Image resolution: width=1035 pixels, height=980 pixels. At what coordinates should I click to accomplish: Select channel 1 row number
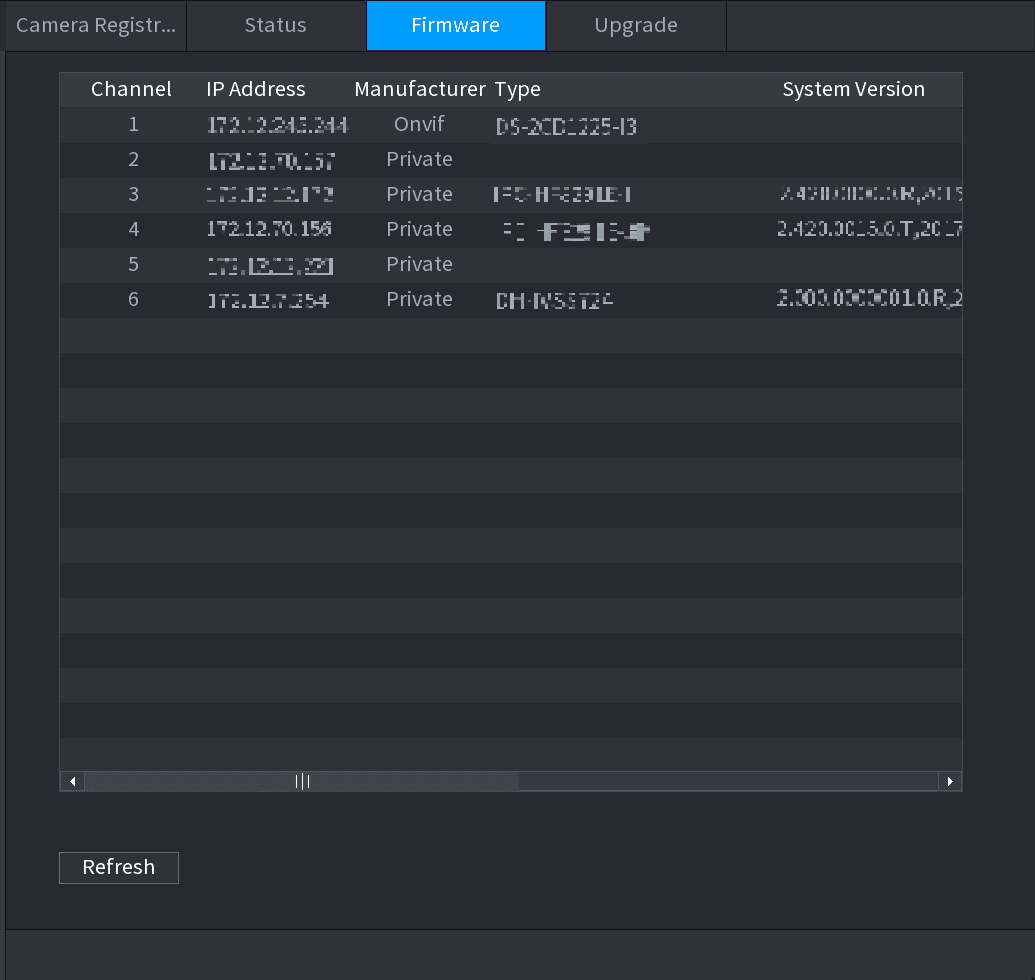pyautogui.click(x=133, y=125)
